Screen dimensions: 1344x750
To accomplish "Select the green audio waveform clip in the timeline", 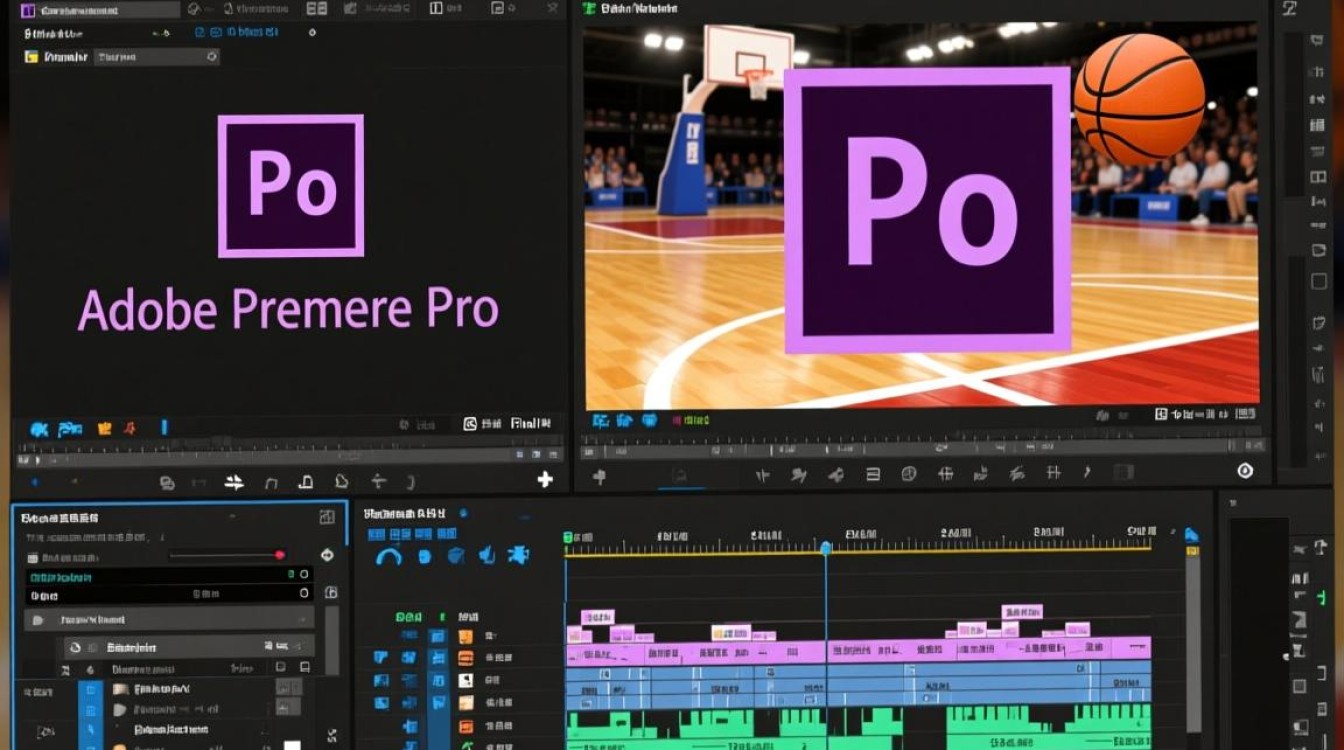I will coord(858,728).
